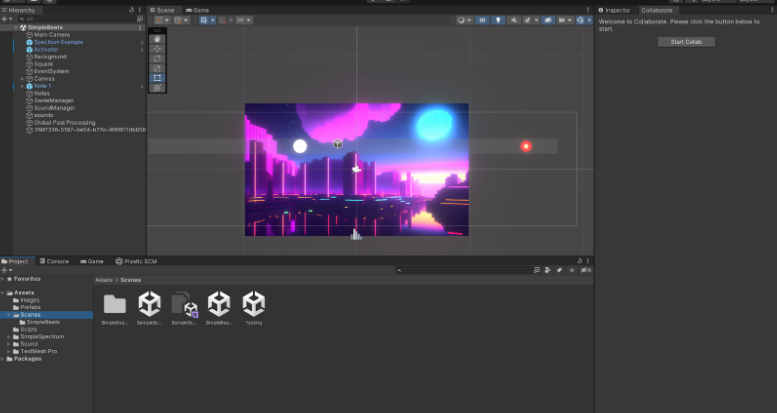
Task: Open the Console tab
Action: (55, 261)
